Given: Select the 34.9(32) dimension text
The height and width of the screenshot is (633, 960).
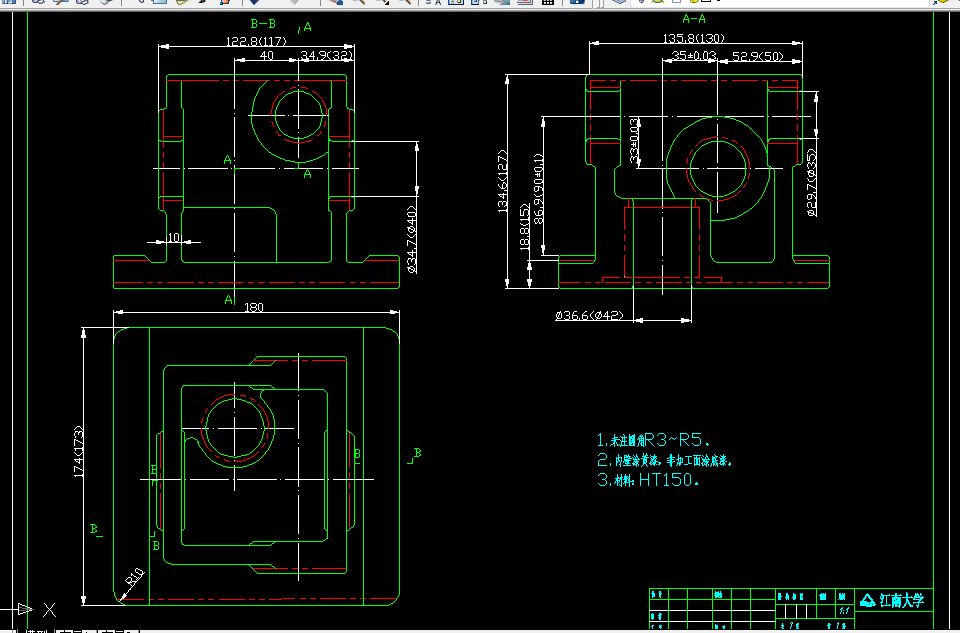Looking at the screenshot, I should click(327, 55).
